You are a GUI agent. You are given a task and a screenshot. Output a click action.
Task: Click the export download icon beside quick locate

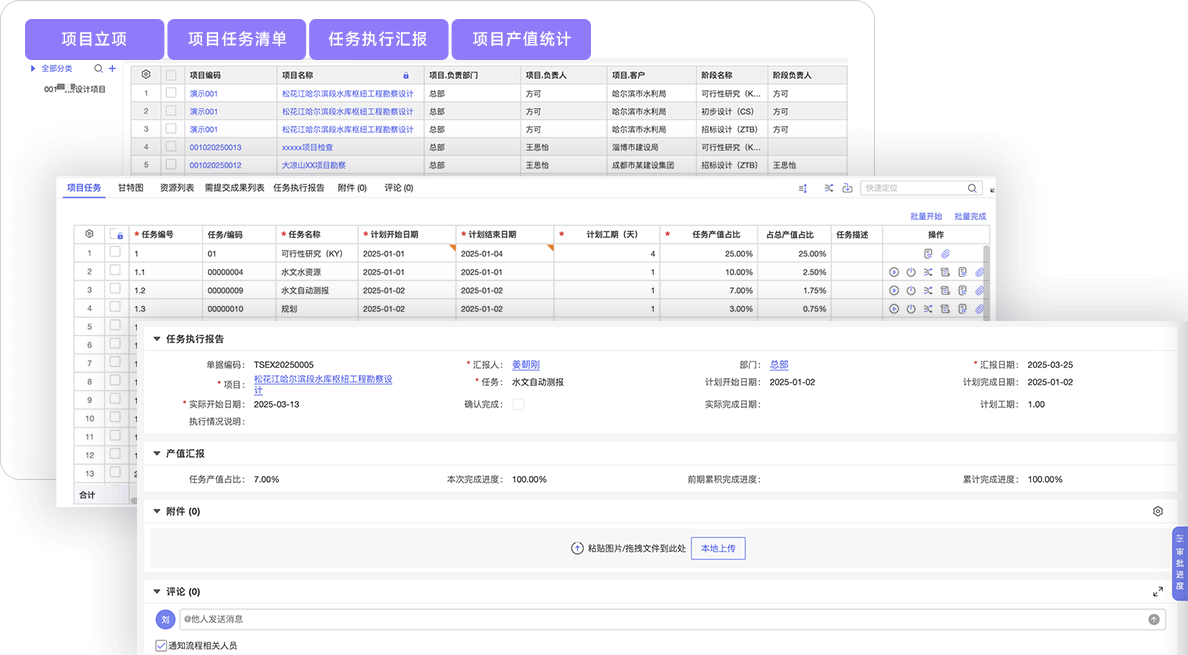coord(847,188)
